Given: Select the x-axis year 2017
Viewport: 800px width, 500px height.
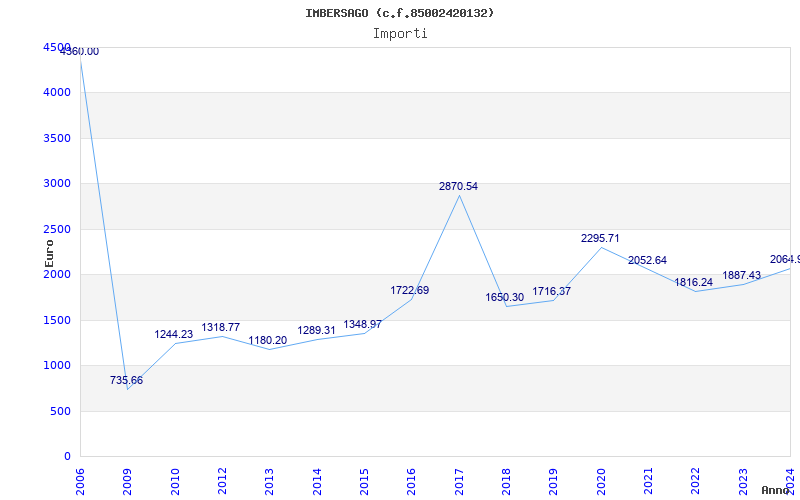Looking at the screenshot, I should coord(459,482).
